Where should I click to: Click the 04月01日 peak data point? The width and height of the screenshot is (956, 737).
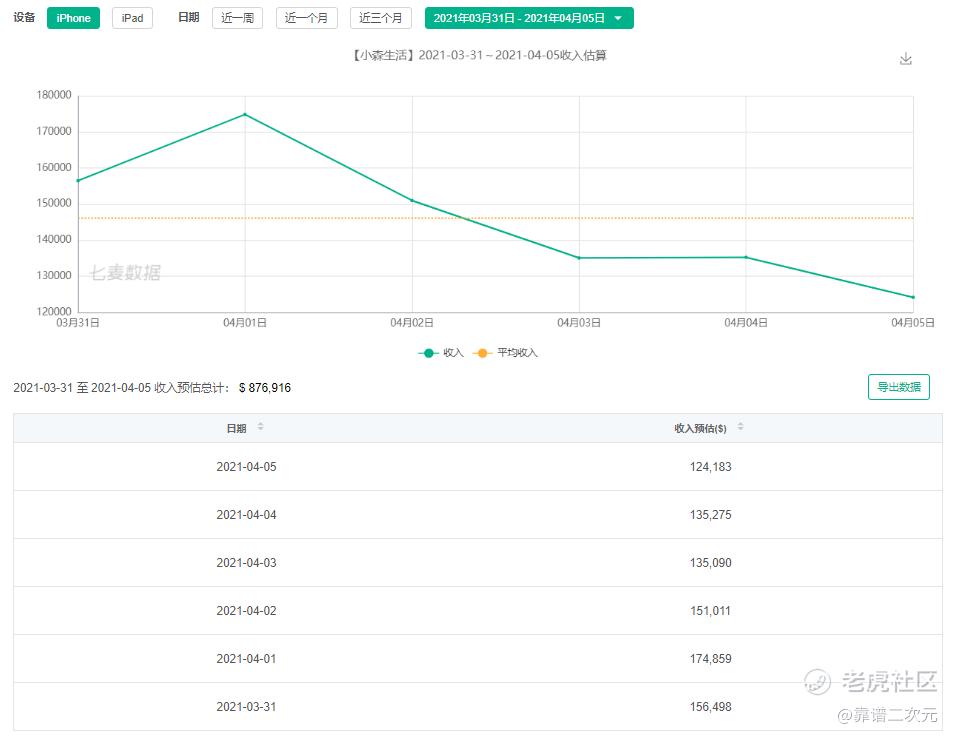[245, 114]
